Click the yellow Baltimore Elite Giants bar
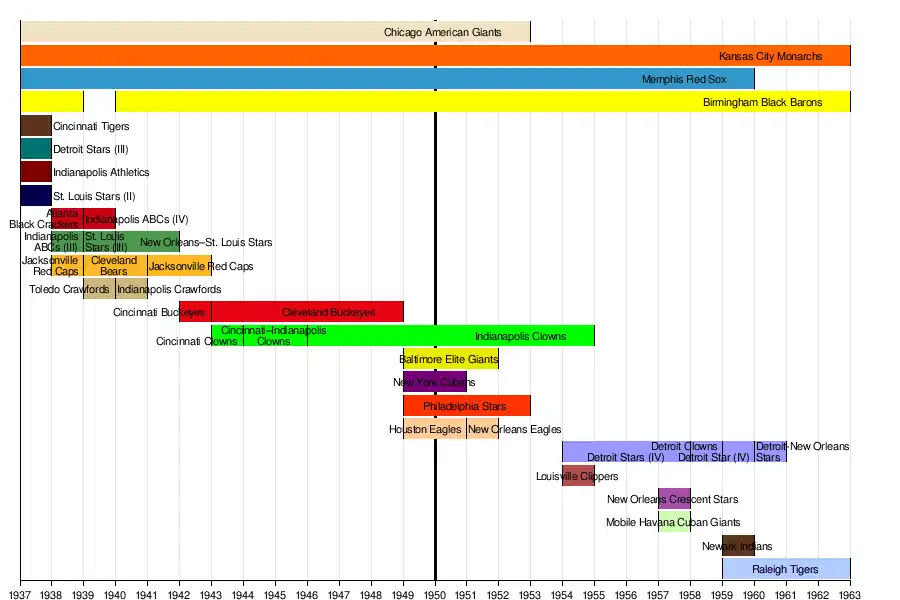The image size is (900, 600). click(x=450, y=359)
